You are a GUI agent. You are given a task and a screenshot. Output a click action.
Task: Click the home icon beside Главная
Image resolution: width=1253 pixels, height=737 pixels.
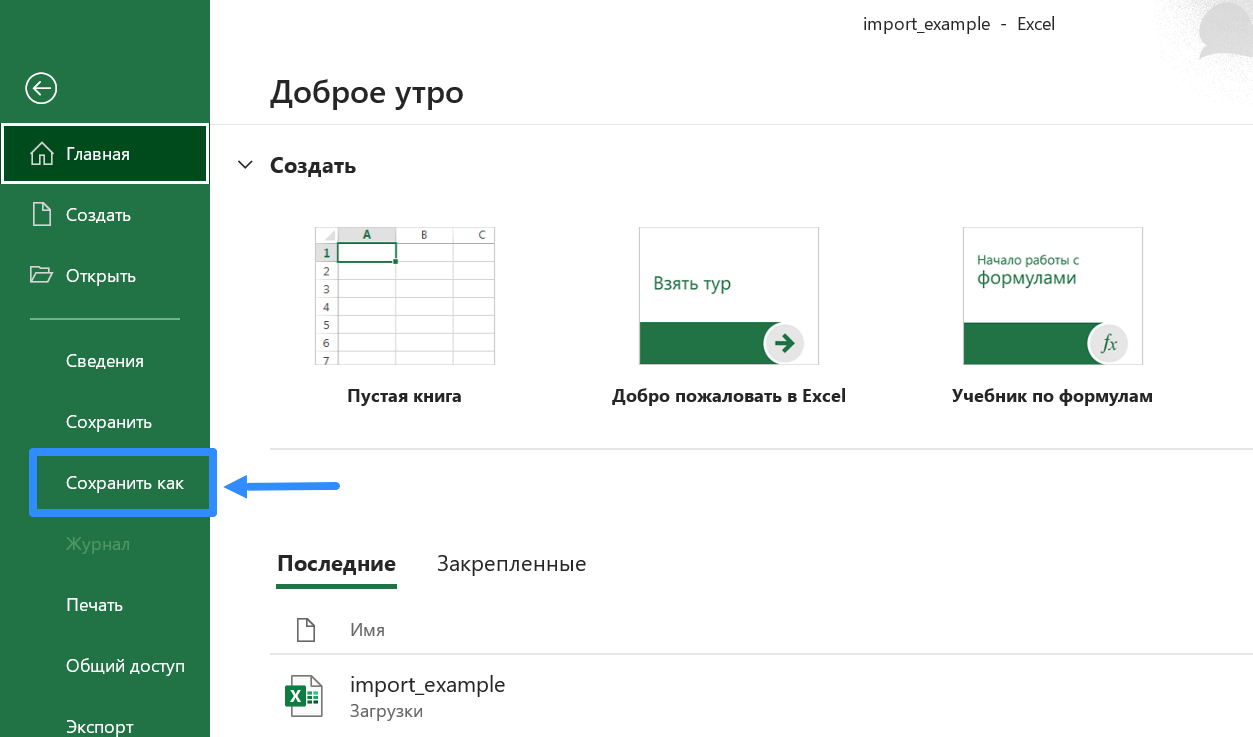41,154
